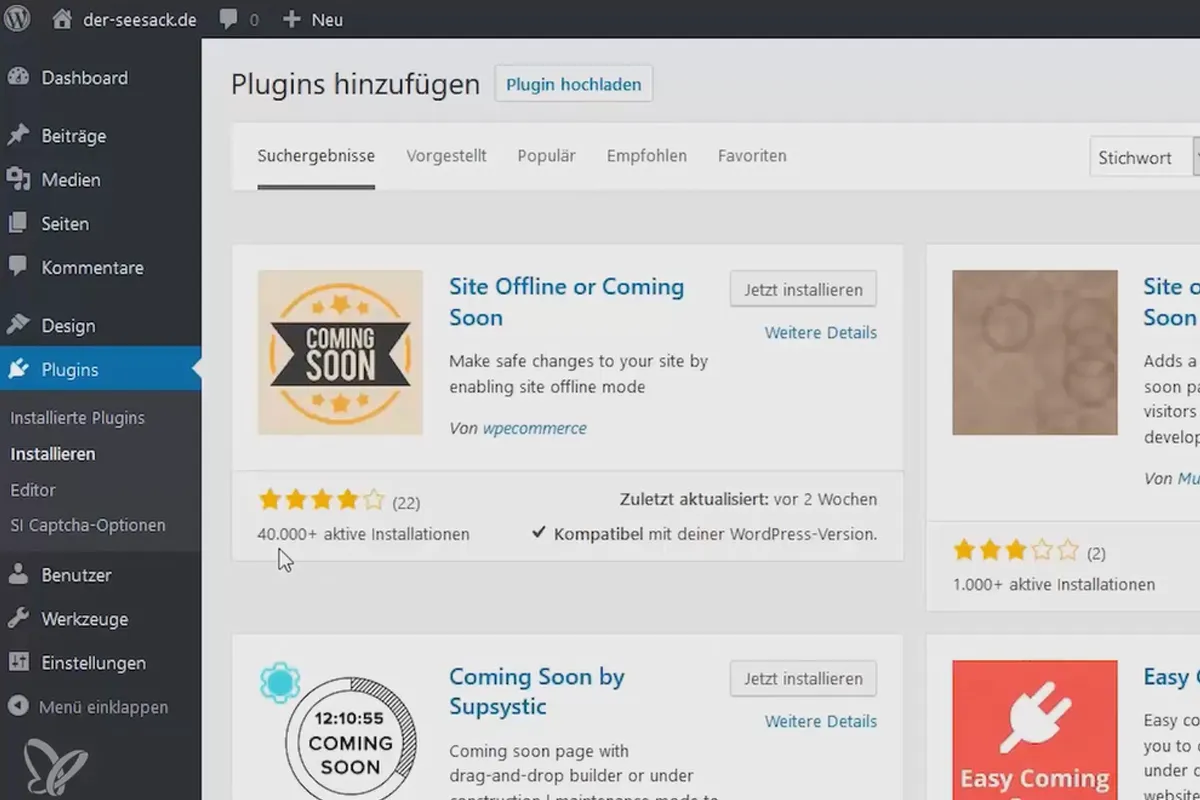Click the collapse arrow icon beside Menü einklappen

tap(18, 707)
